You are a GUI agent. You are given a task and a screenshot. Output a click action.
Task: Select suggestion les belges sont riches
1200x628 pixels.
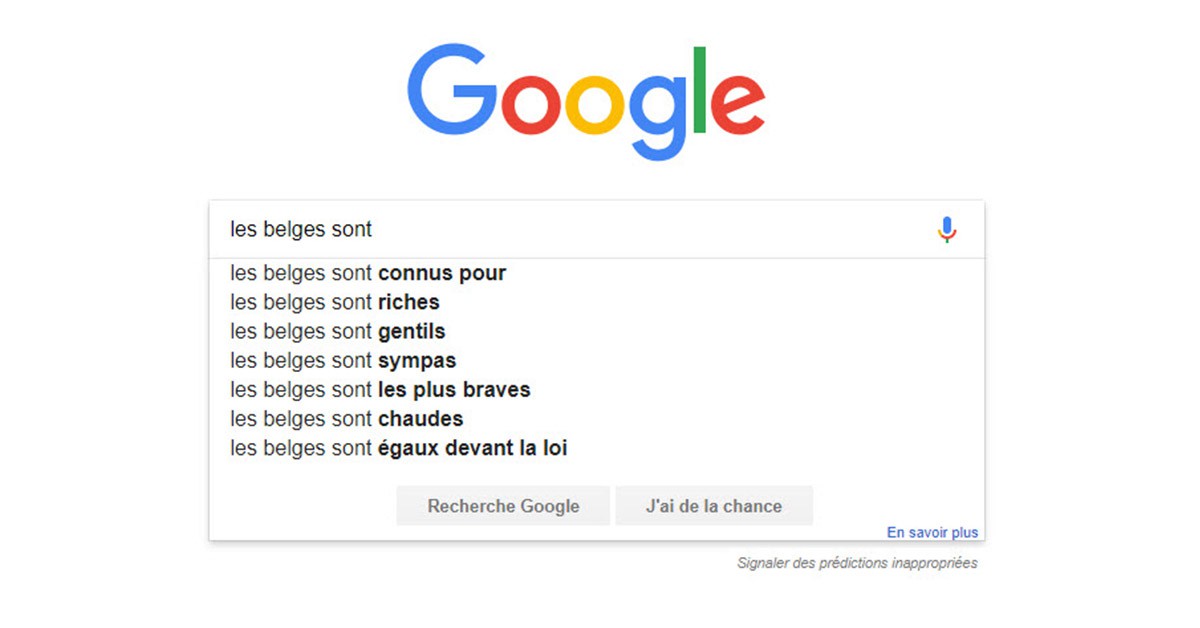334,302
